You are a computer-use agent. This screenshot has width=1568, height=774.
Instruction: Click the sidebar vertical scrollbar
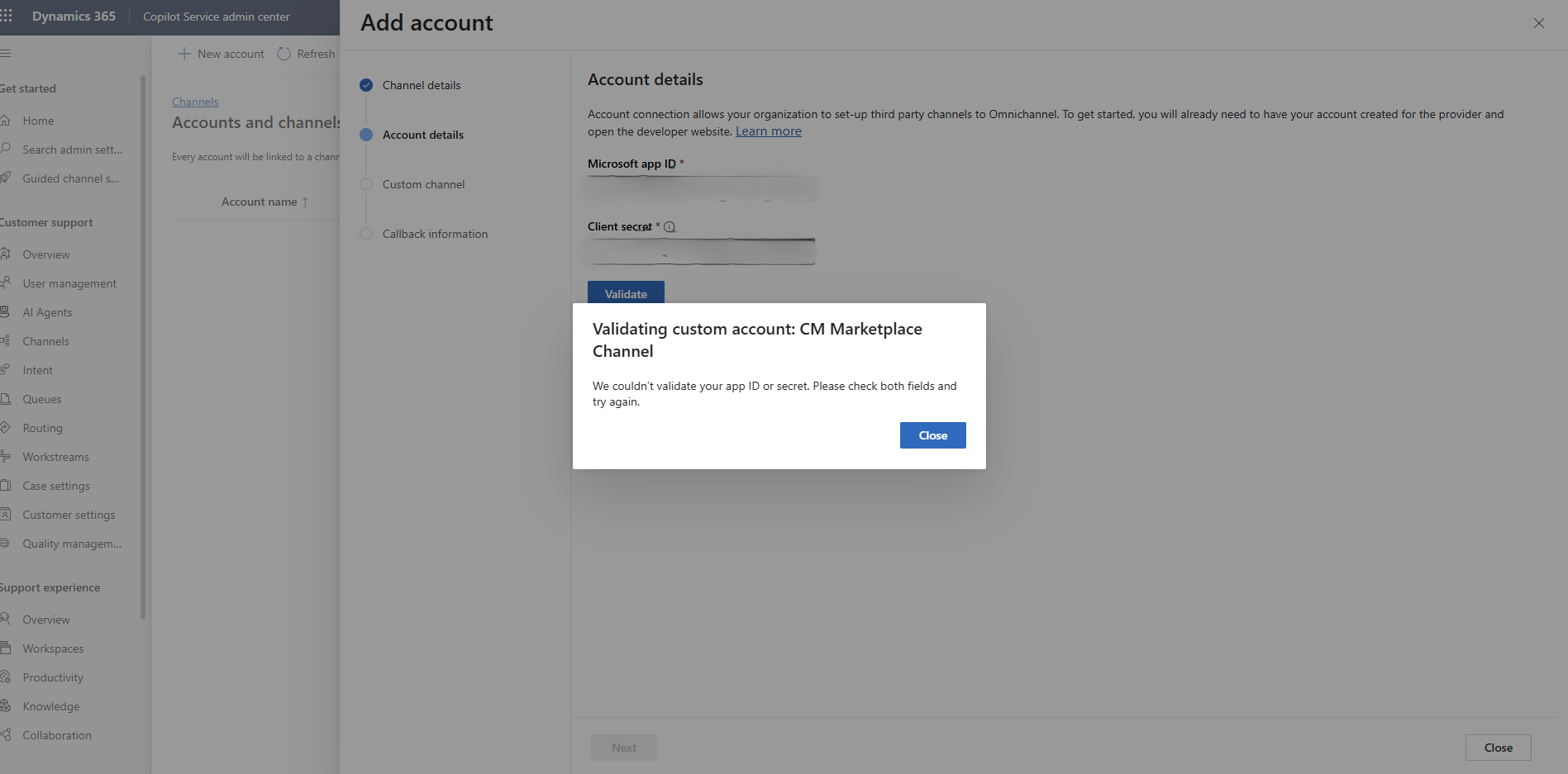click(143, 347)
